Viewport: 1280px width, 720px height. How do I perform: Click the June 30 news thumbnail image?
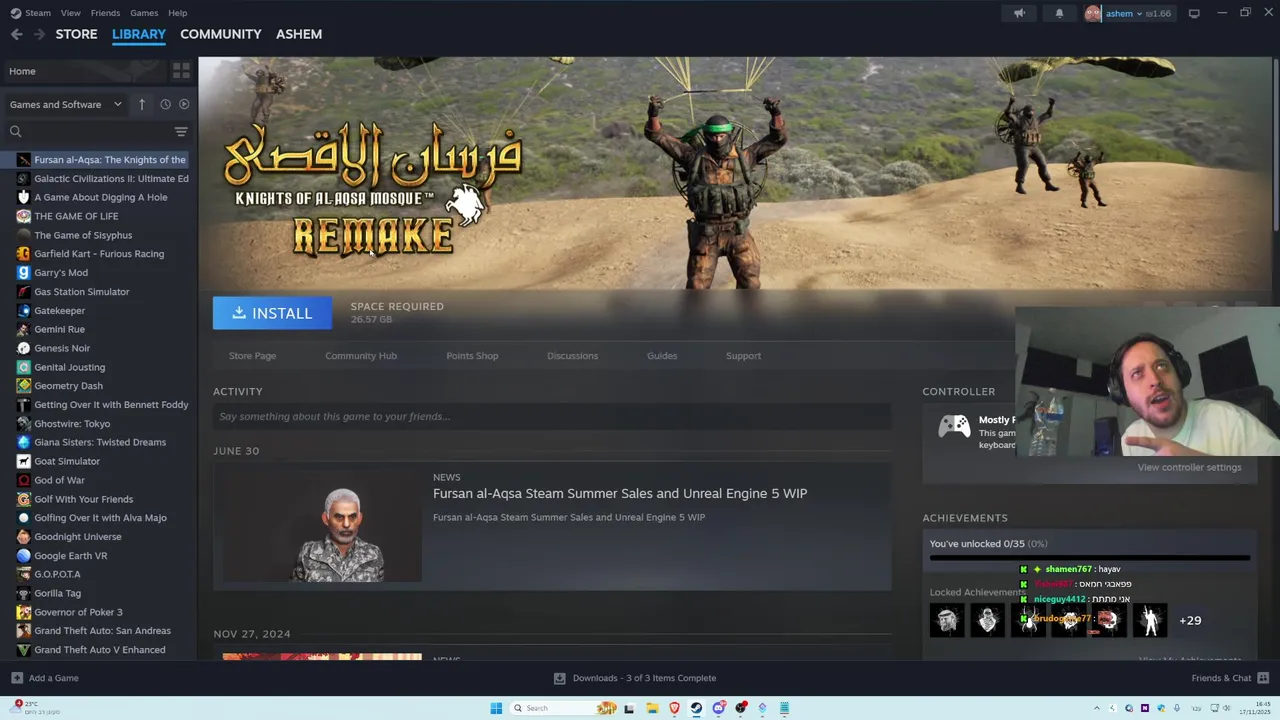[x=322, y=526]
